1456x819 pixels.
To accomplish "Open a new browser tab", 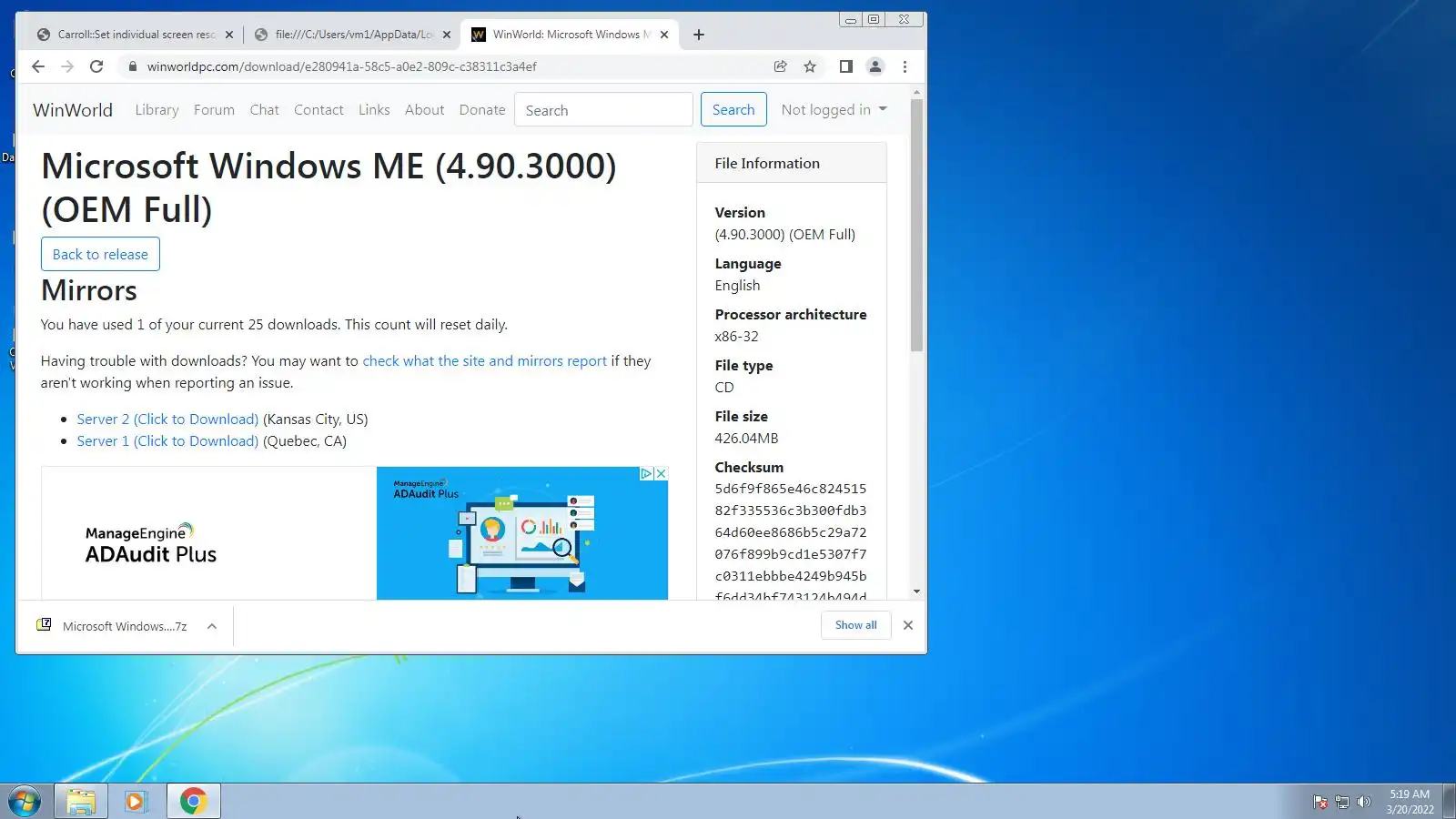I will click(699, 35).
